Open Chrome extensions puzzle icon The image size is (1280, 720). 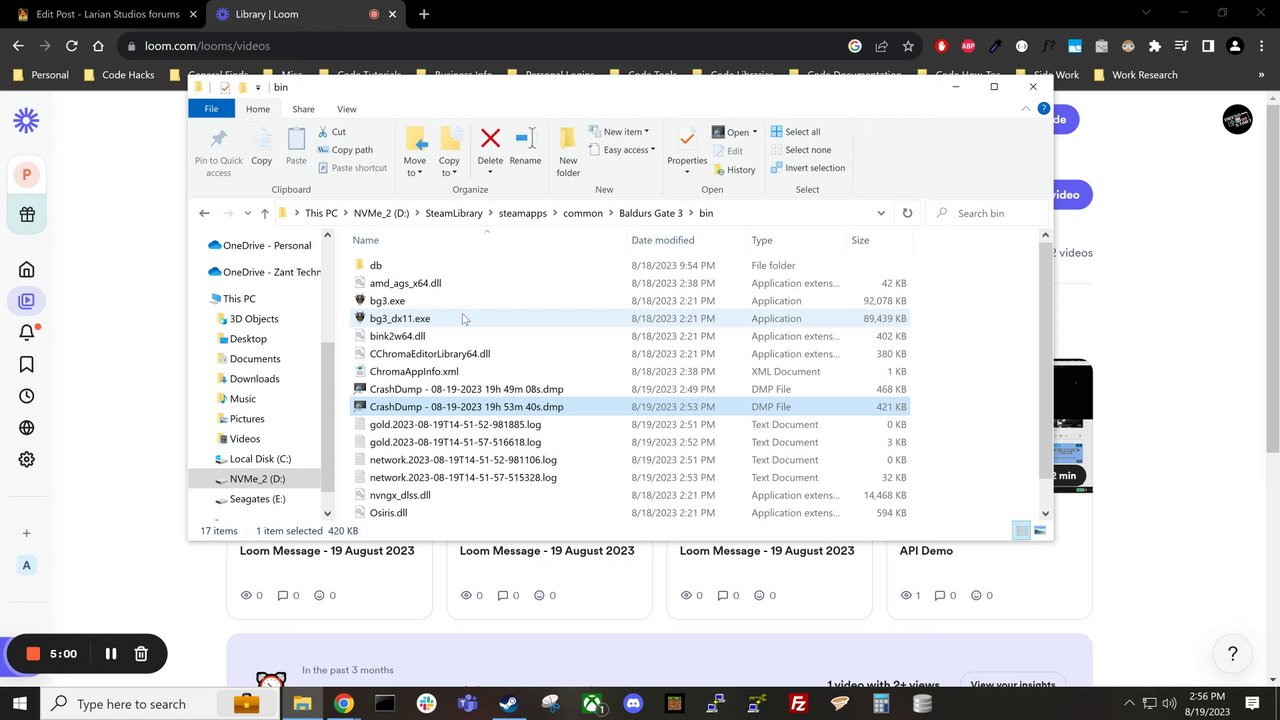click(x=1155, y=46)
